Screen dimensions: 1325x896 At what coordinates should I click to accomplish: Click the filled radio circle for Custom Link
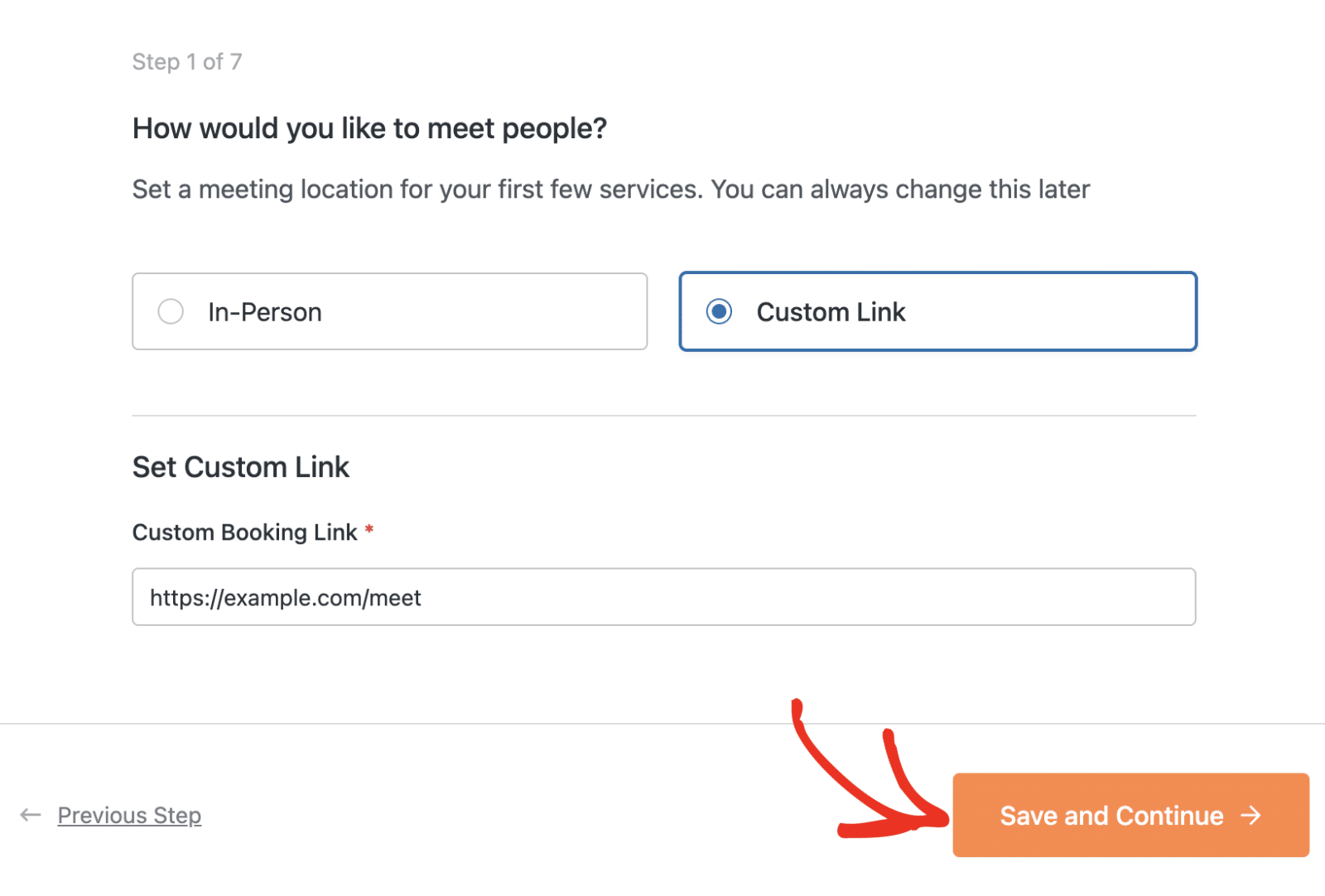(x=720, y=311)
